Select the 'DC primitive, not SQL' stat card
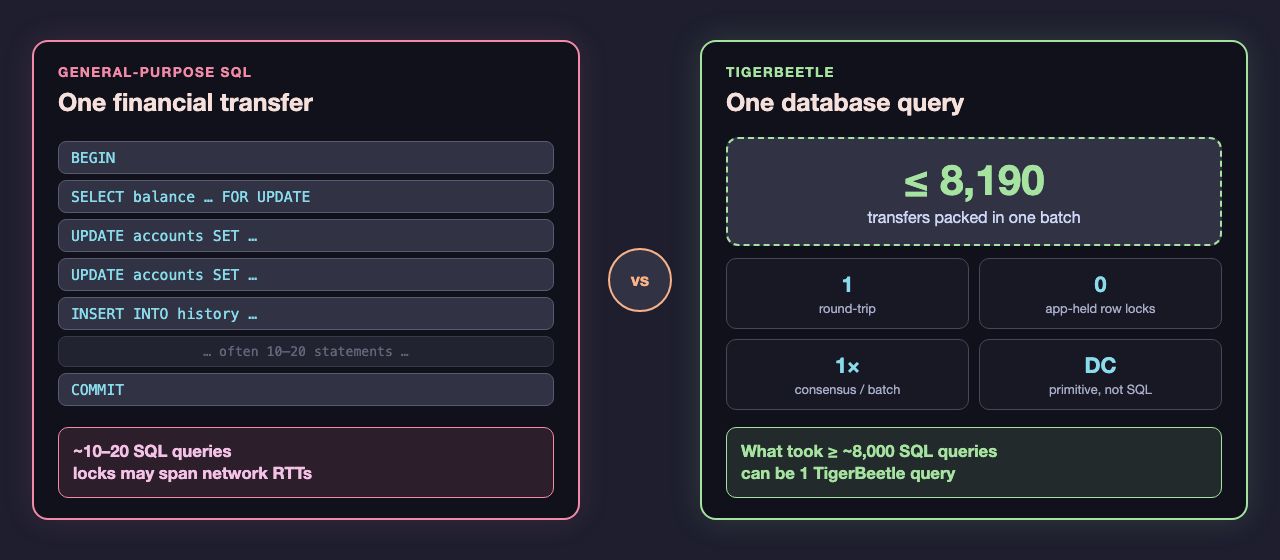This screenshot has height=560, width=1280. pyautogui.click(x=1100, y=375)
